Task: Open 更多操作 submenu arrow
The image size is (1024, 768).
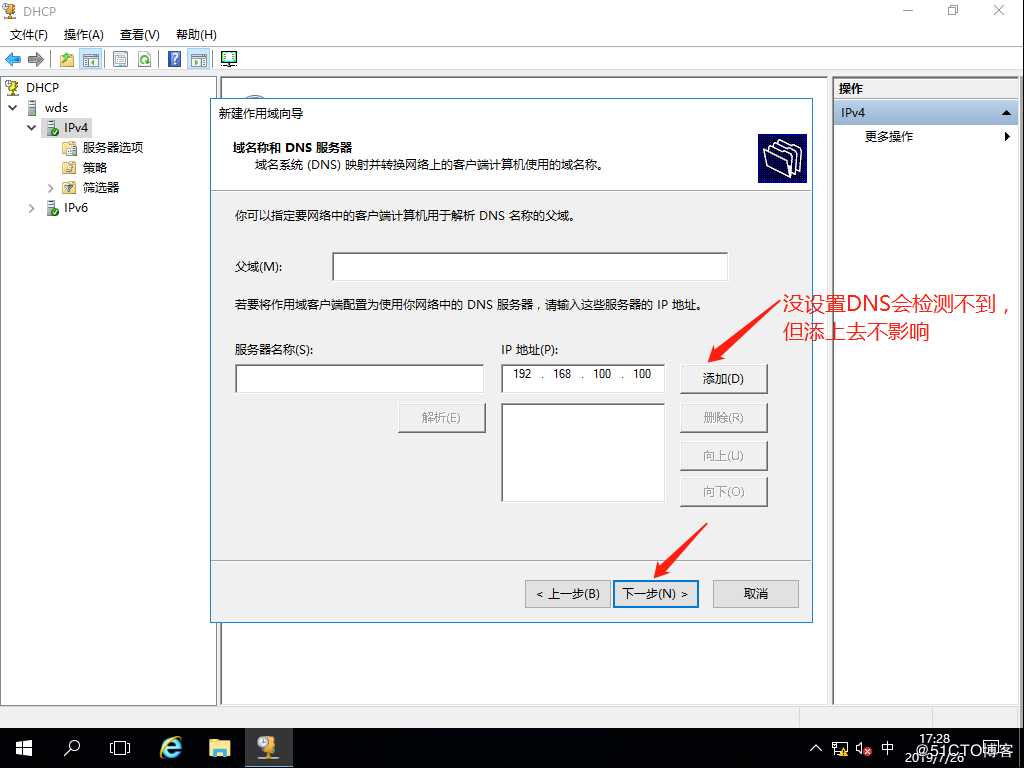Action: [x=1007, y=136]
